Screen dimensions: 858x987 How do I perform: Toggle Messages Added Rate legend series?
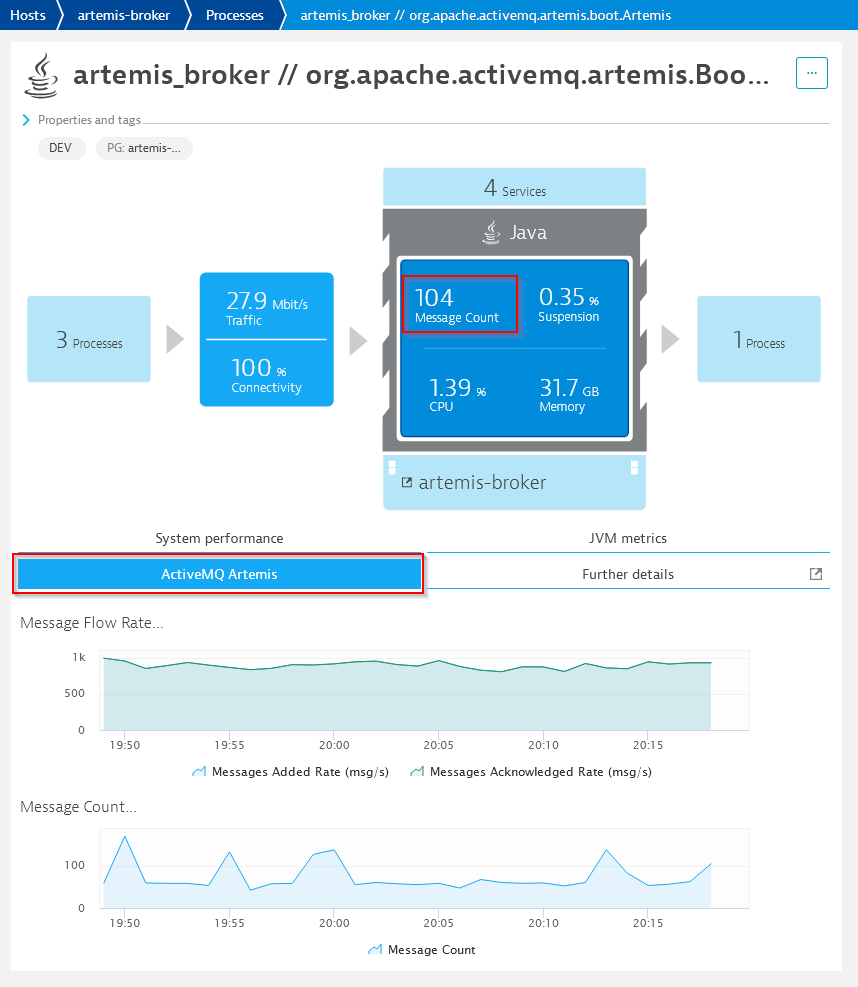click(x=290, y=772)
